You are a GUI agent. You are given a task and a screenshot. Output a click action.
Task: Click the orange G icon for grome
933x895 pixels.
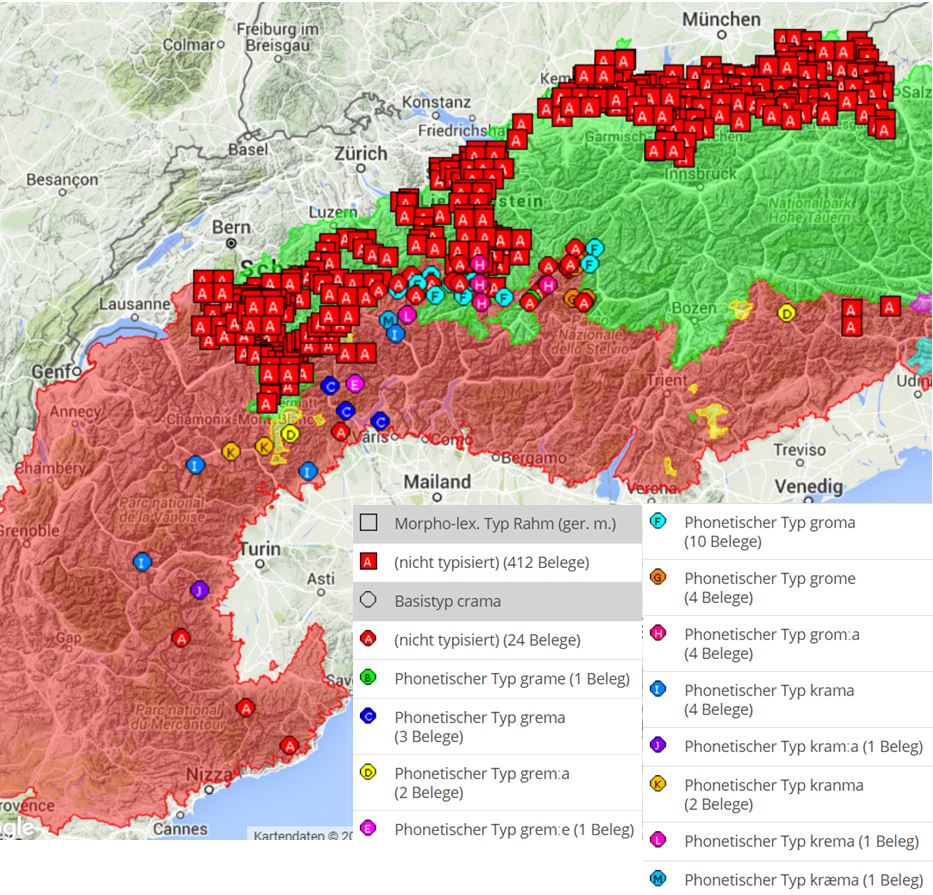point(658,577)
